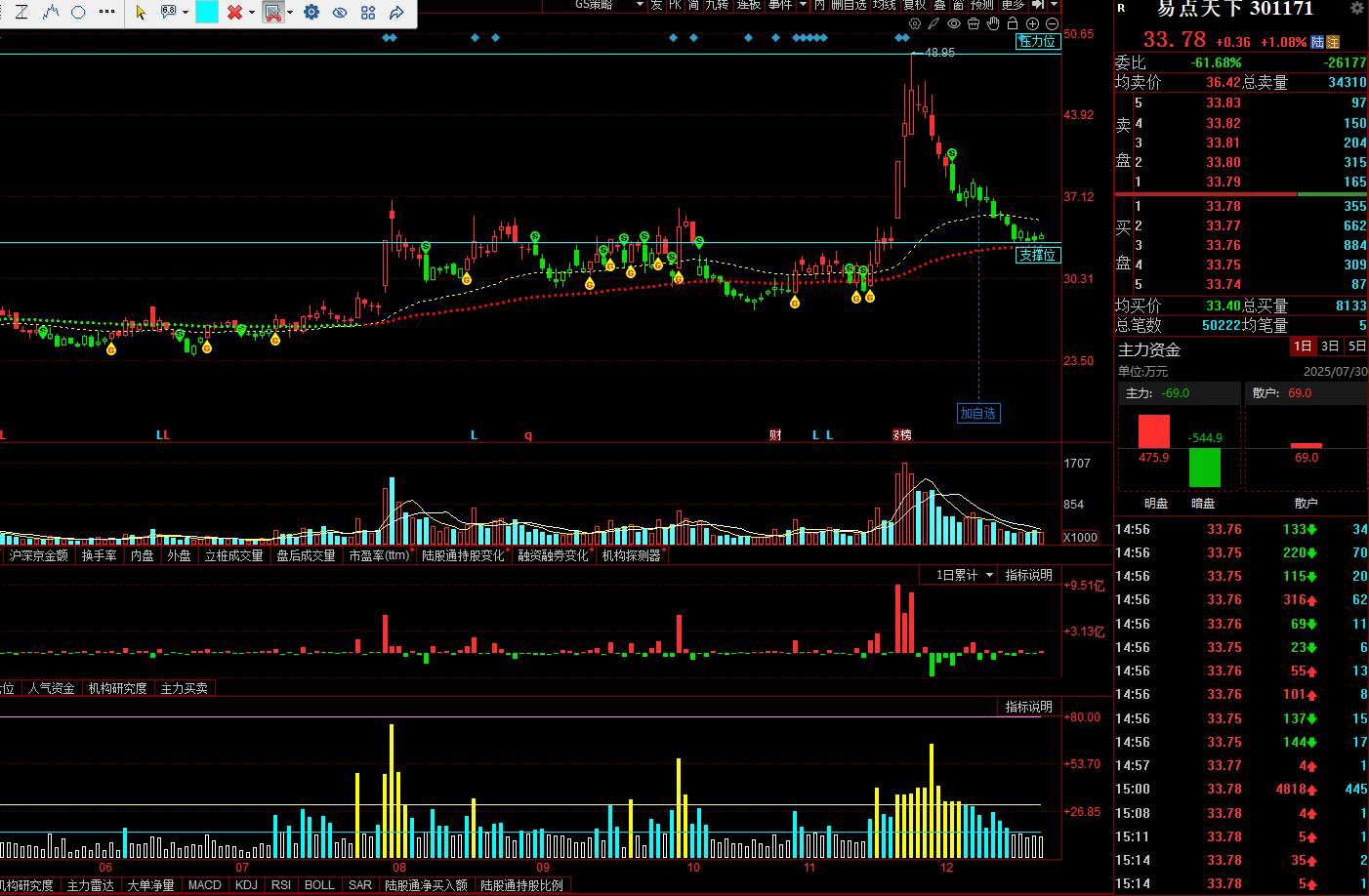Screen dimensions: 1369x896
Task: Switch to 机构探测器 tab
Action: tap(632, 555)
